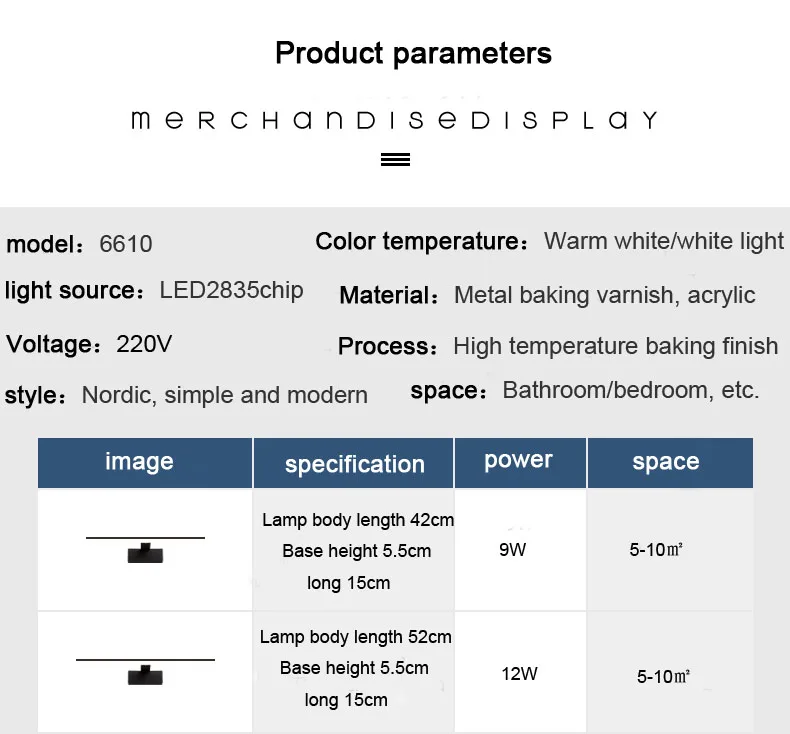Screen dimensions: 790x734
Task: Click the "MERCHANDISE DISPLAY" subtitle text
Action: point(395,120)
